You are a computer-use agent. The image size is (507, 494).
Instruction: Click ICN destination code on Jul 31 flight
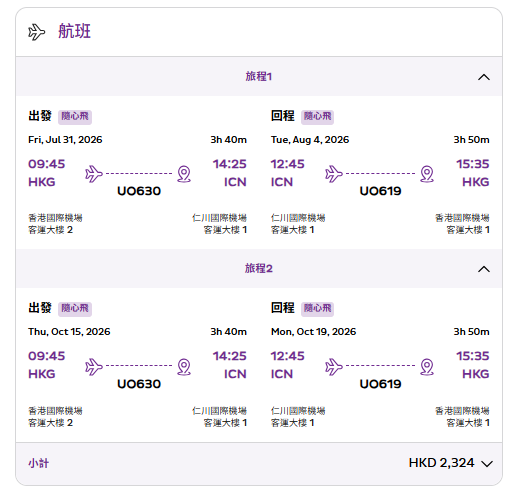click(235, 182)
